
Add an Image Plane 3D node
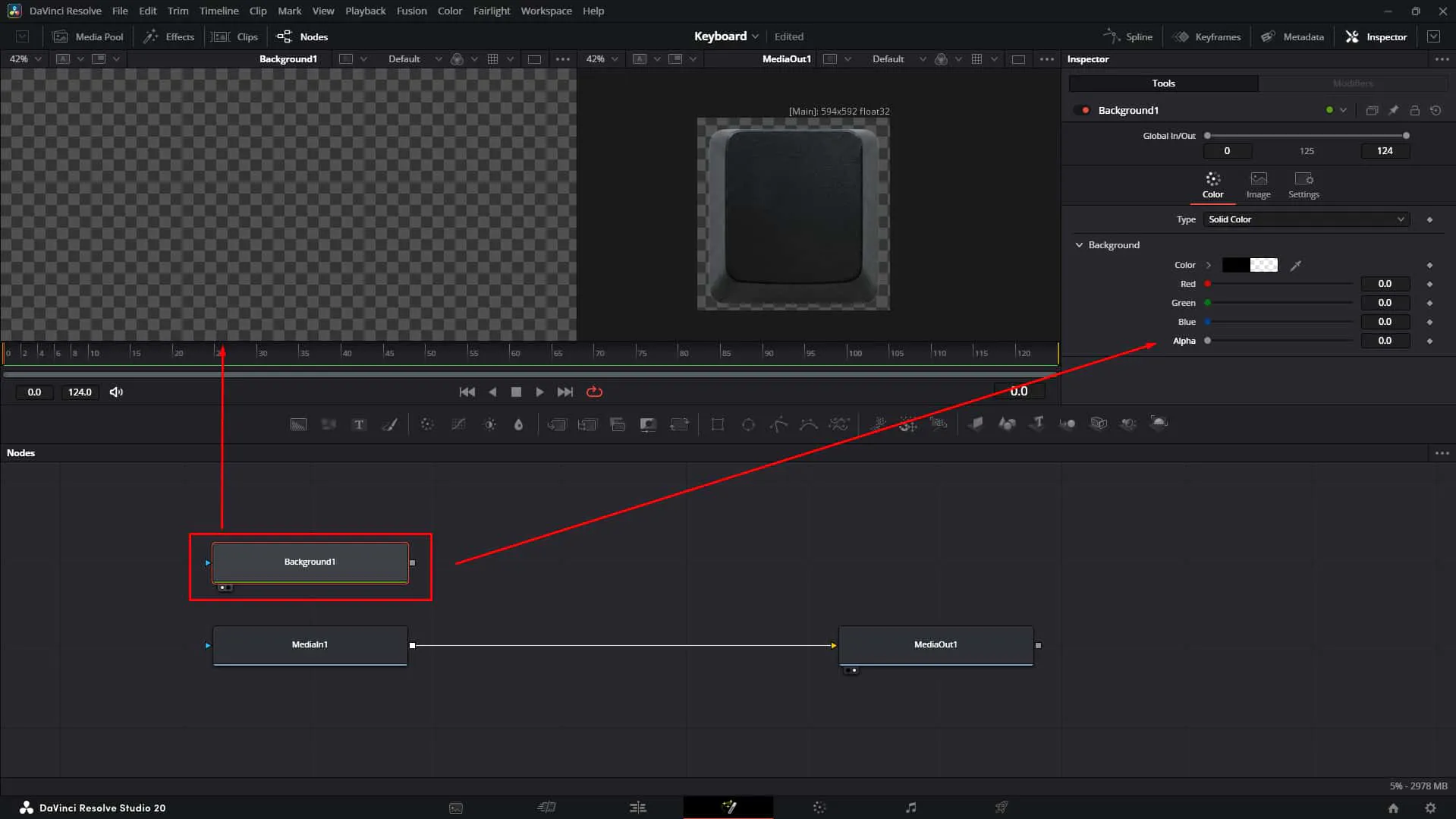[976, 424]
